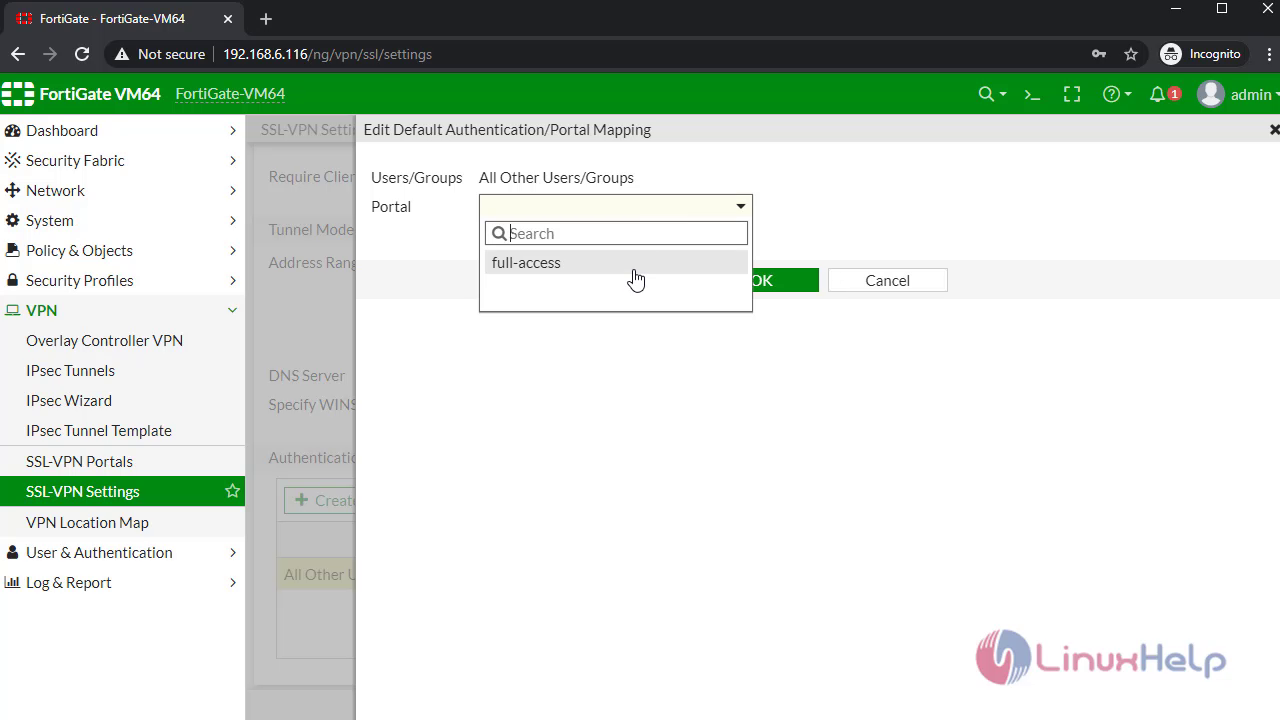This screenshot has width=1280, height=720.
Task: Open the saved passwords key icon
Action: [x=1099, y=54]
